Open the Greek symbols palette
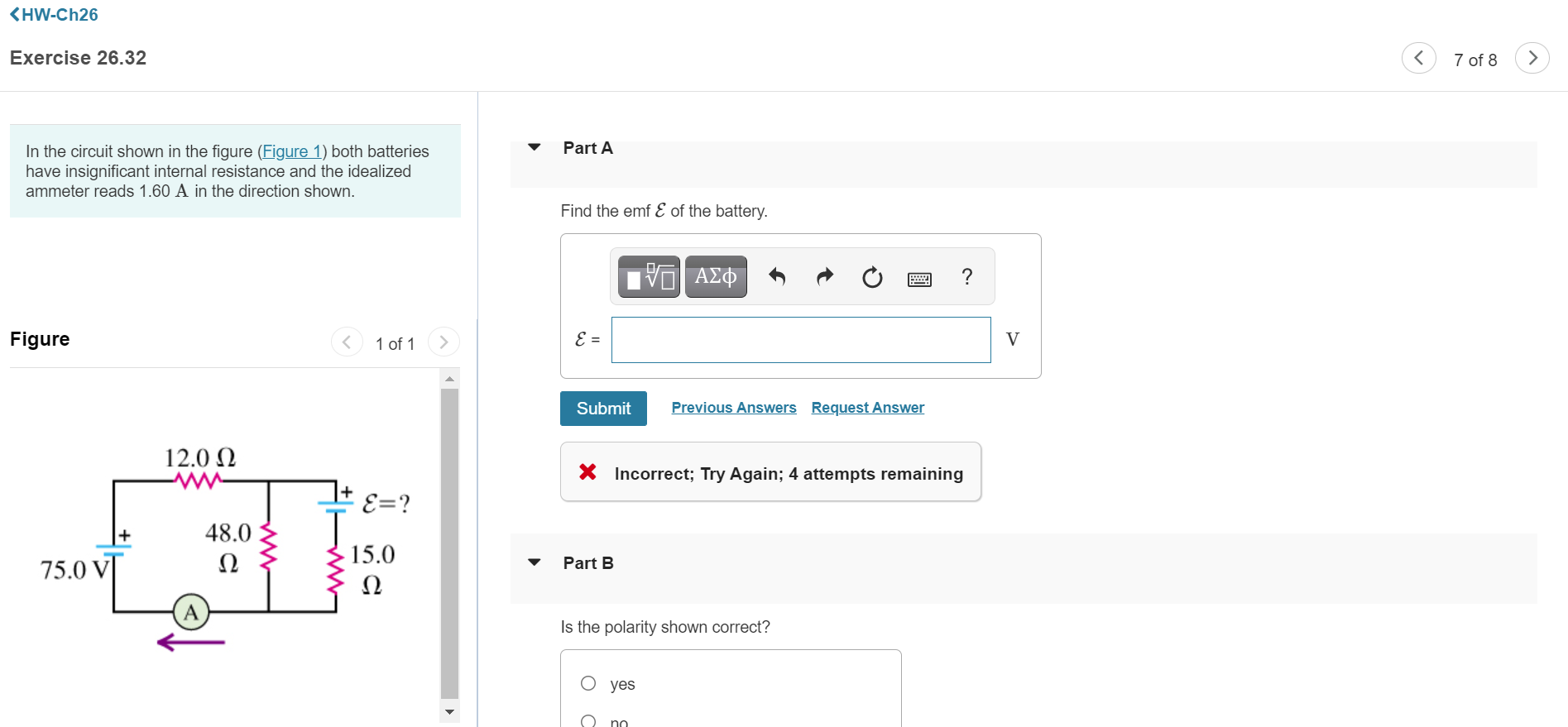 (716, 276)
